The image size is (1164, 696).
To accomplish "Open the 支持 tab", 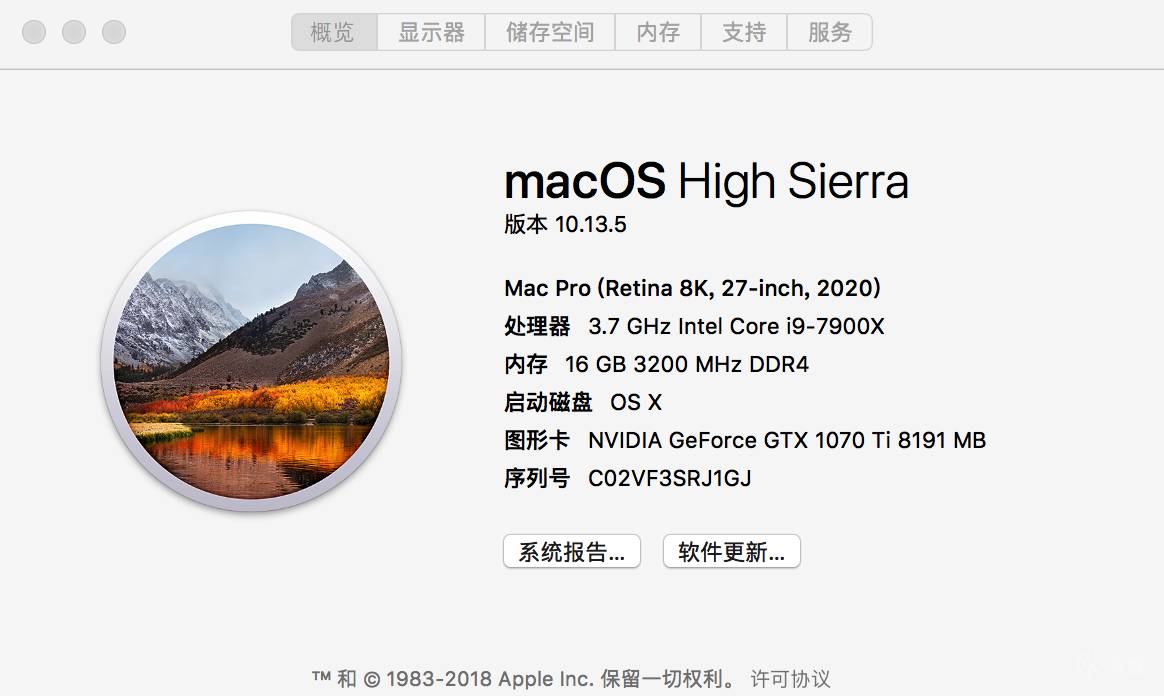I will 744,32.
